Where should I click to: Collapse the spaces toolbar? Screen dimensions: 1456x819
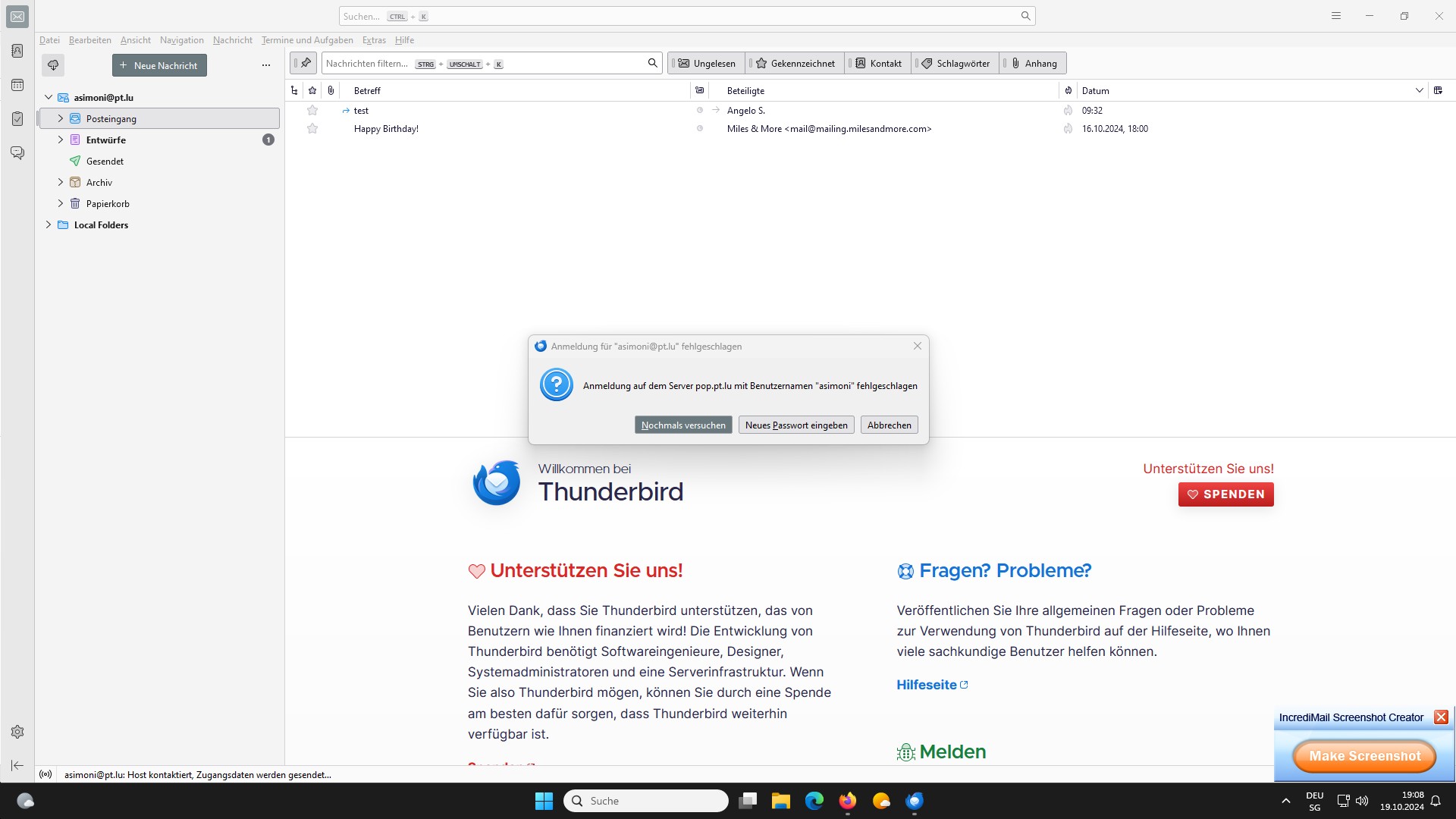tap(17, 766)
